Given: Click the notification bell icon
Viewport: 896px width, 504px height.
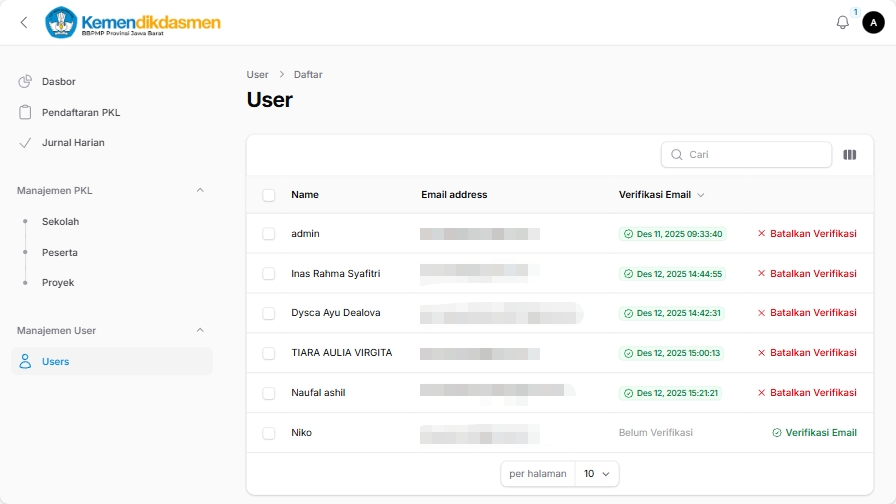Looking at the screenshot, I should click(x=842, y=22).
